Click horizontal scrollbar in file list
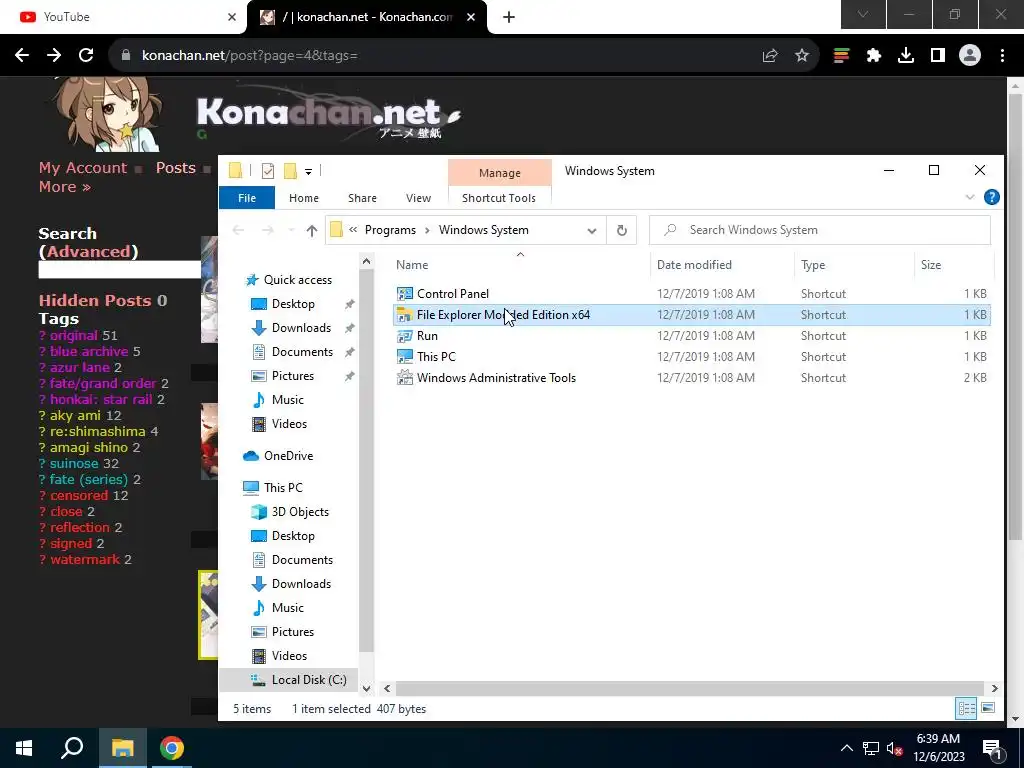 (690, 688)
